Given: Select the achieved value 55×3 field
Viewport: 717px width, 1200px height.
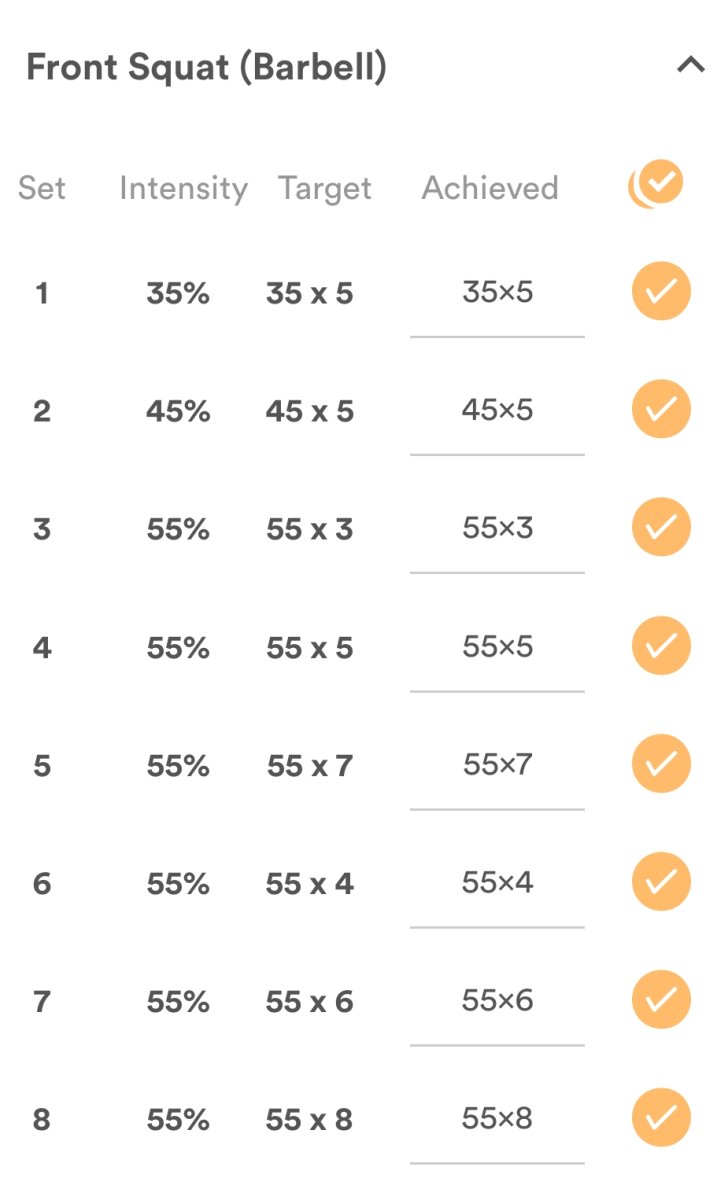Looking at the screenshot, I should pos(497,529).
